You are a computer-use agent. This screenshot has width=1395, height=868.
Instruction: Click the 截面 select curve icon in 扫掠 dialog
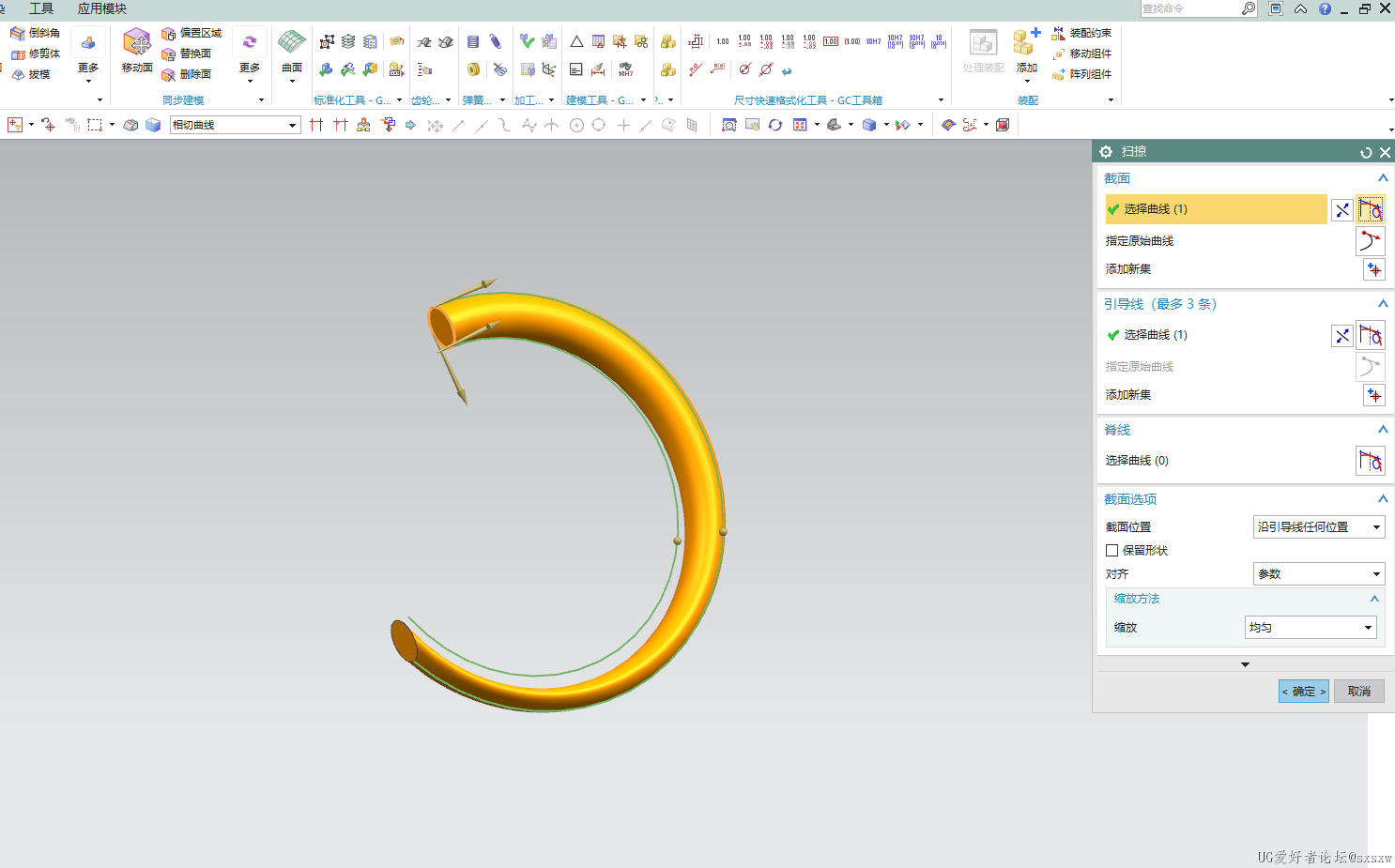pyautogui.click(x=1371, y=209)
